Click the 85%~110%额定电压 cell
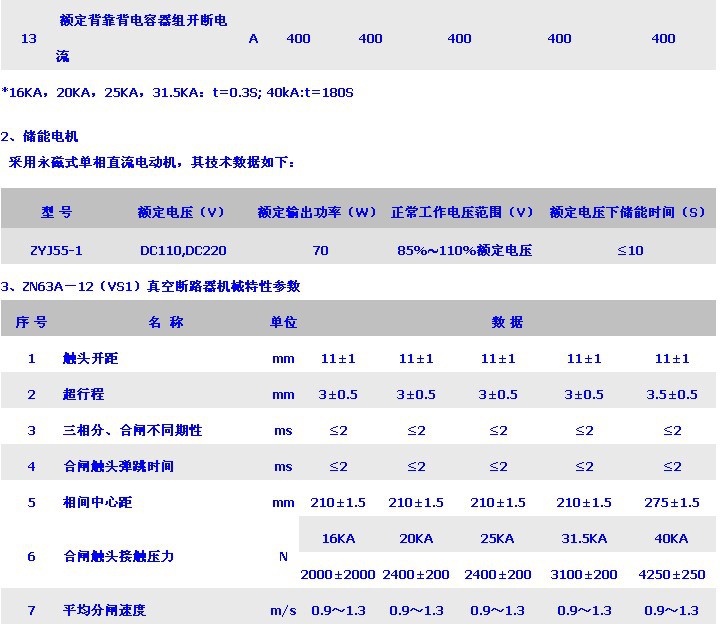Screen dimensions: 721x624 coord(463,250)
